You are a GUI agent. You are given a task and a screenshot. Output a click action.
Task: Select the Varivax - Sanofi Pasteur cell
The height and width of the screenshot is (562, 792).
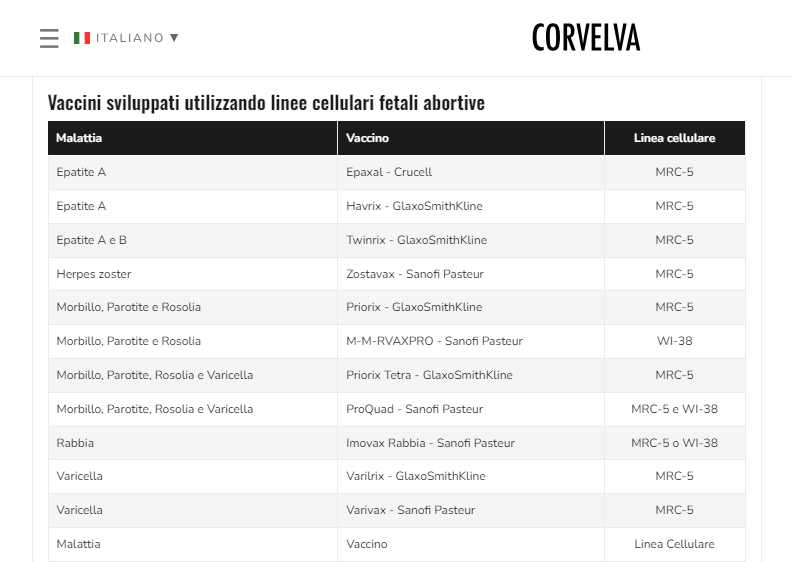pyautogui.click(x=471, y=510)
